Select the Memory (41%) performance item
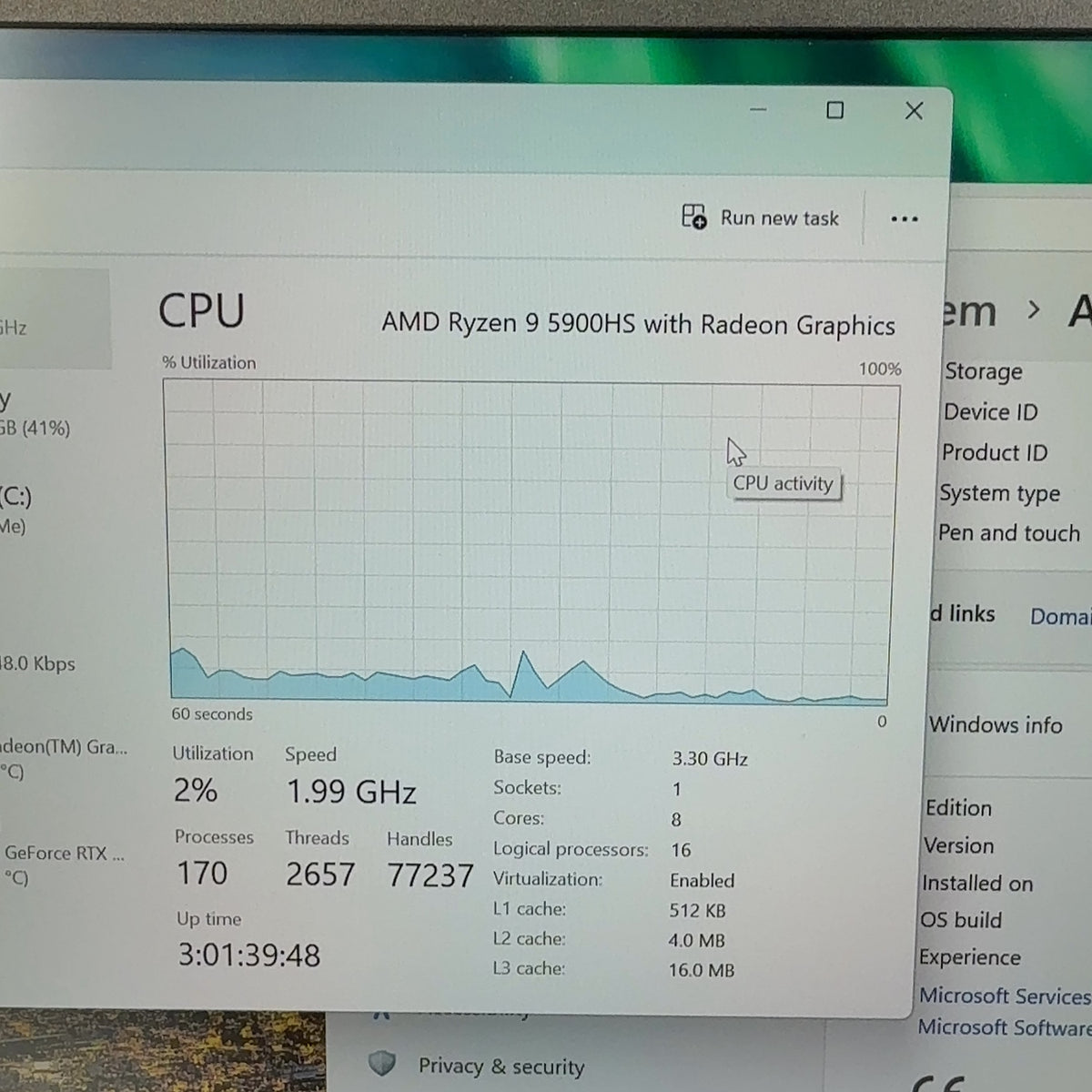1092x1092 pixels. (x=36, y=414)
